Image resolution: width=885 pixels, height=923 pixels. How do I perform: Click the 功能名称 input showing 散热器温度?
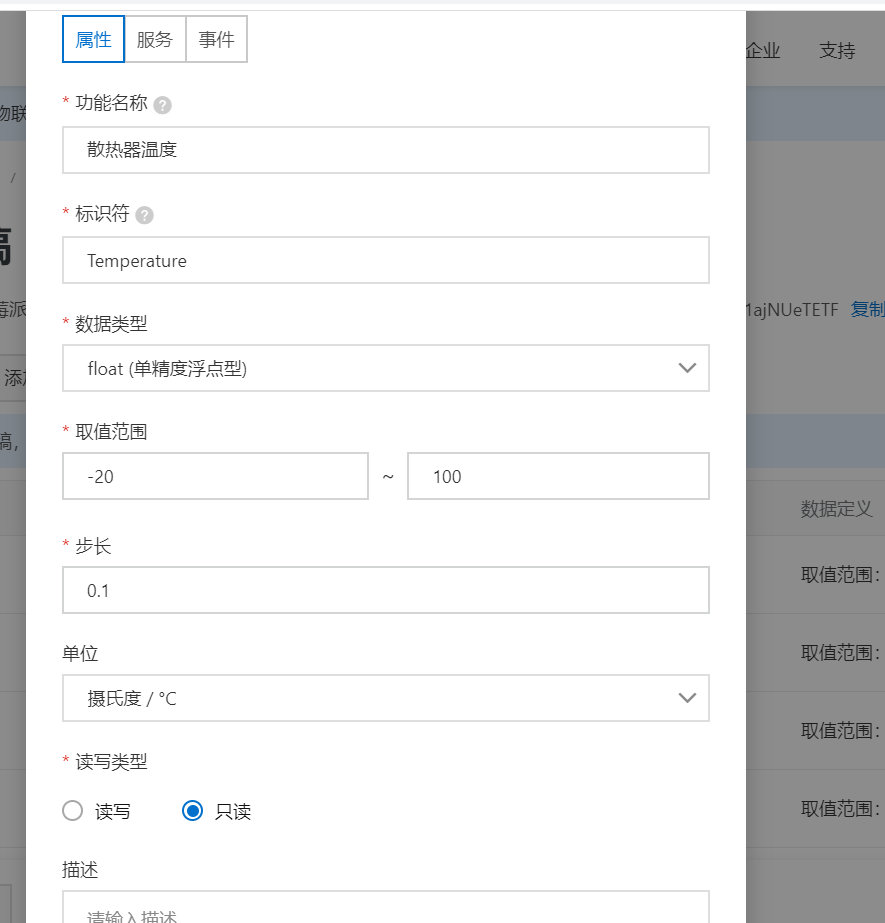[385, 150]
